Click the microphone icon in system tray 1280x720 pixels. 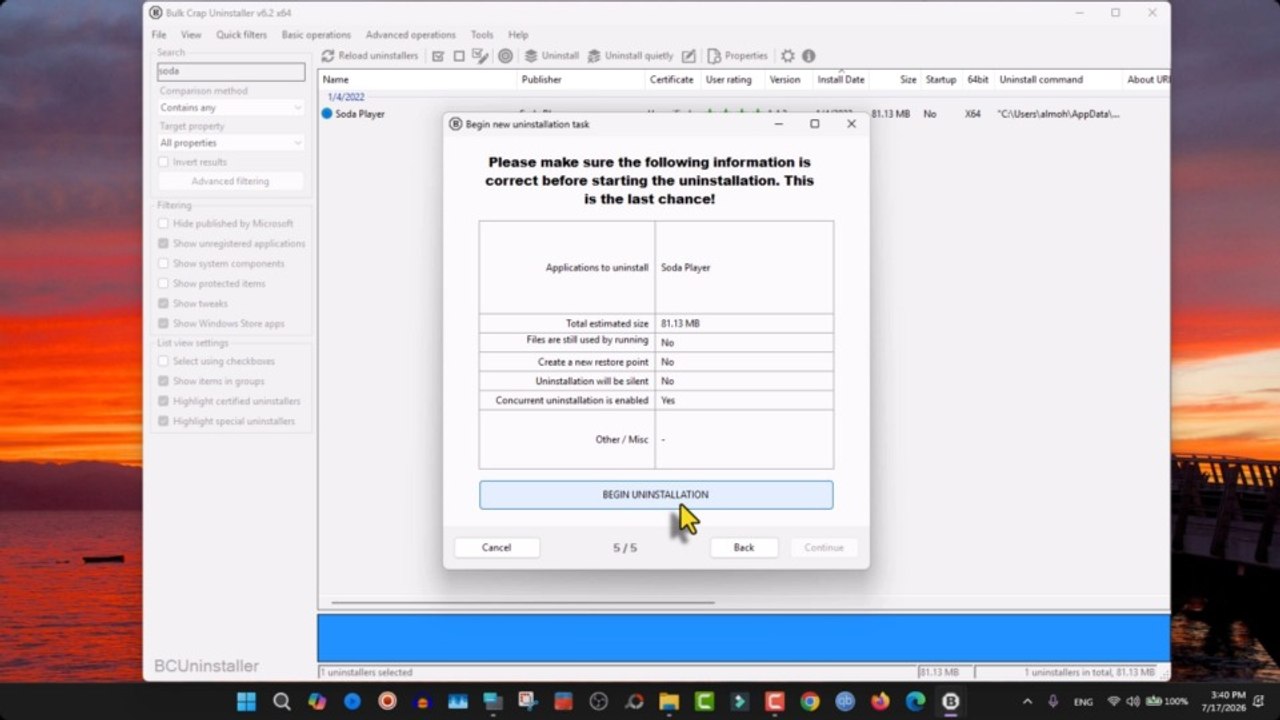(x=1053, y=702)
